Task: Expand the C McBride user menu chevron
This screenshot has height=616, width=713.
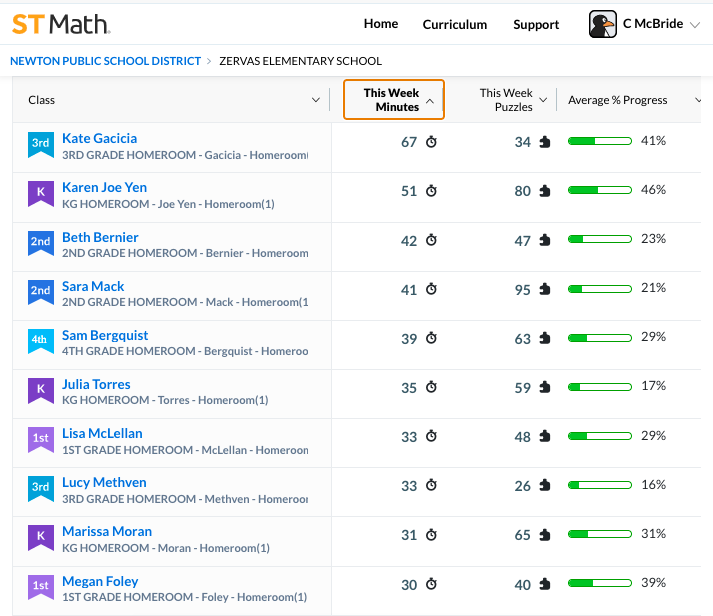Action: [695, 25]
